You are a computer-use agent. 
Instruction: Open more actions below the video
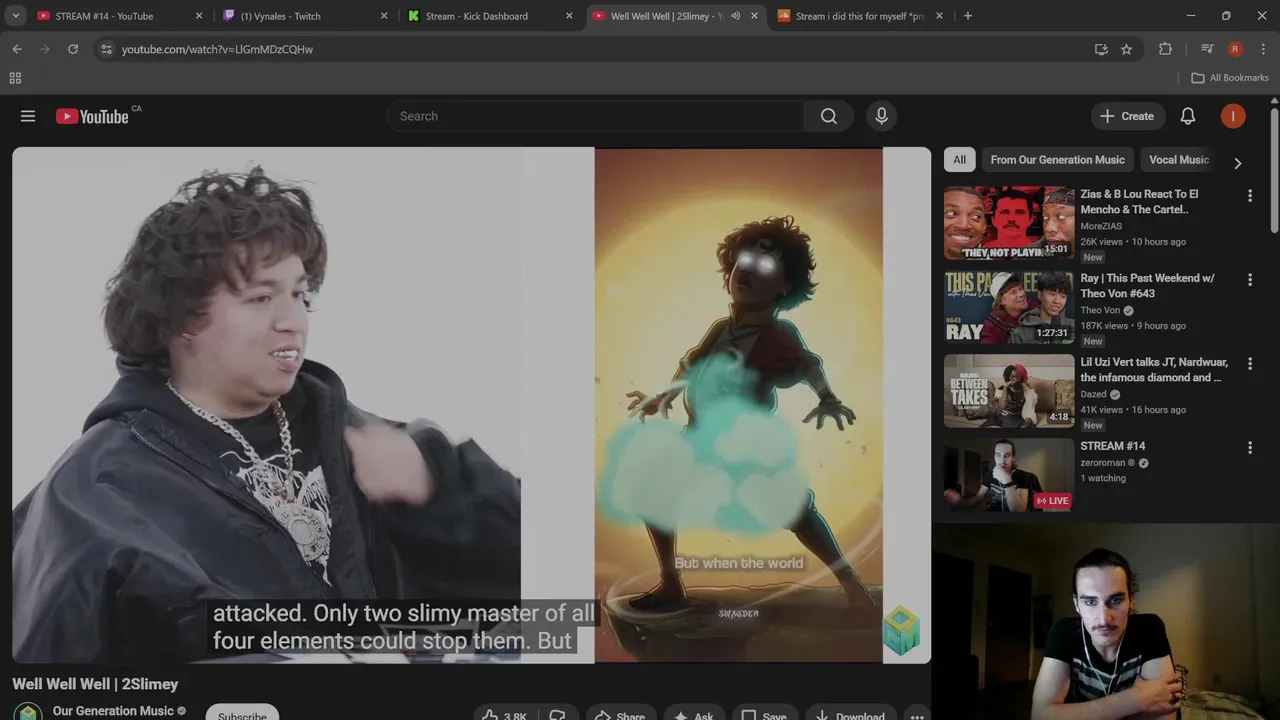tap(916, 716)
